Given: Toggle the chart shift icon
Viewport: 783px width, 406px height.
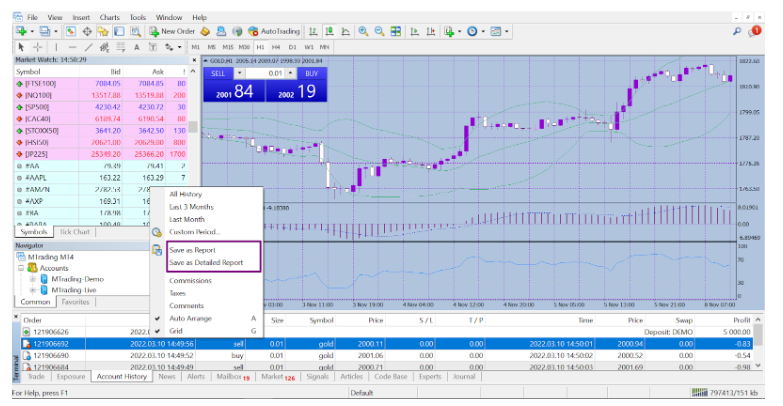Looking at the screenshot, I should click(x=430, y=31).
